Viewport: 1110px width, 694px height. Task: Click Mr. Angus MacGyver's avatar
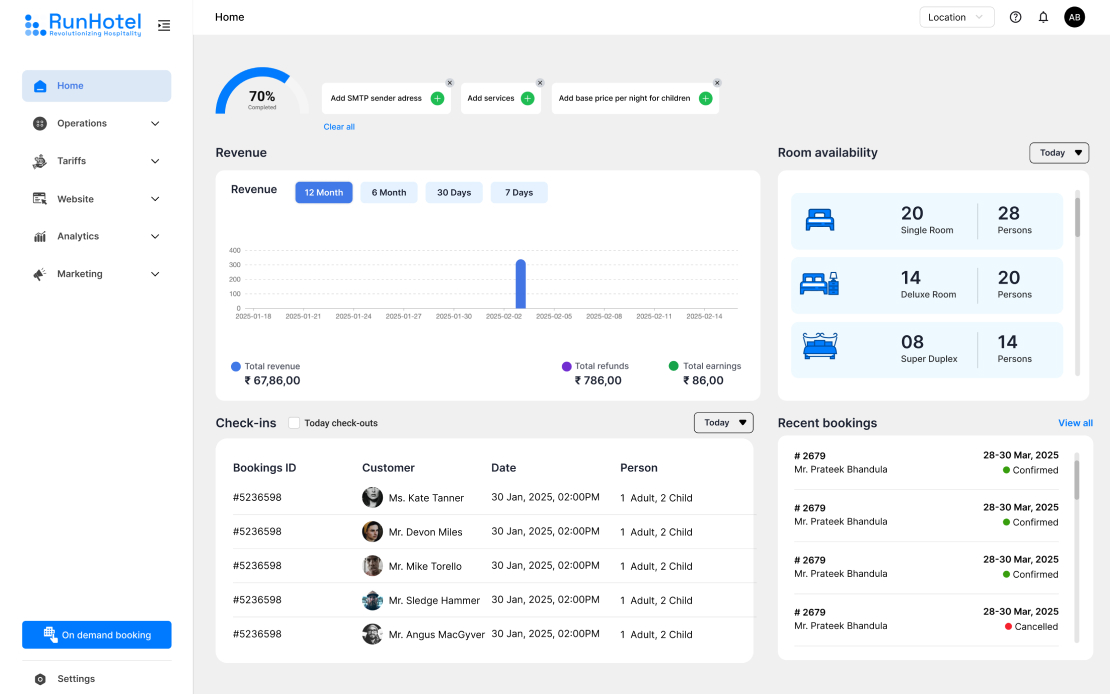pos(372,634)
